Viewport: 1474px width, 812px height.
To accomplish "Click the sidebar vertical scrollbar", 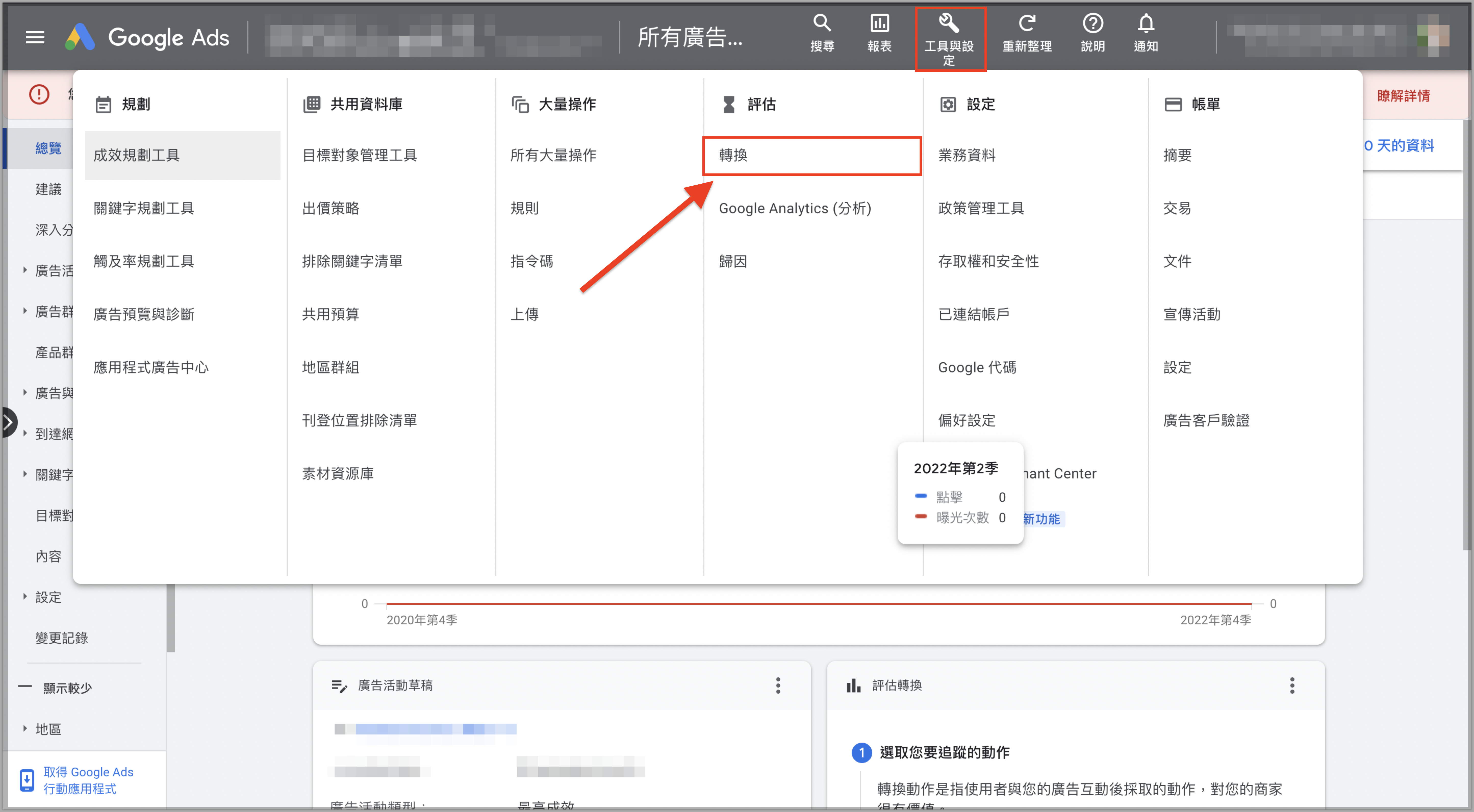I will (x=171, y=618).
